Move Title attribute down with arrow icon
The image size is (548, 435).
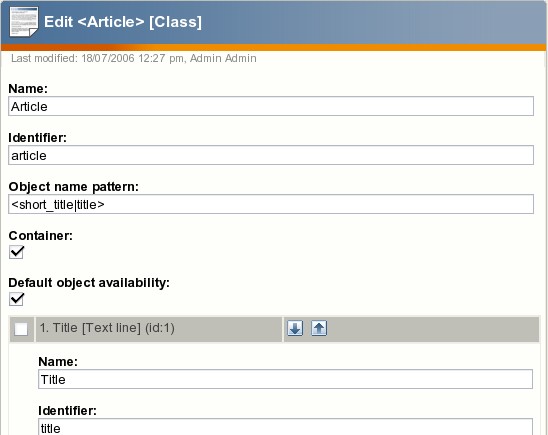[x=295, y=328]
